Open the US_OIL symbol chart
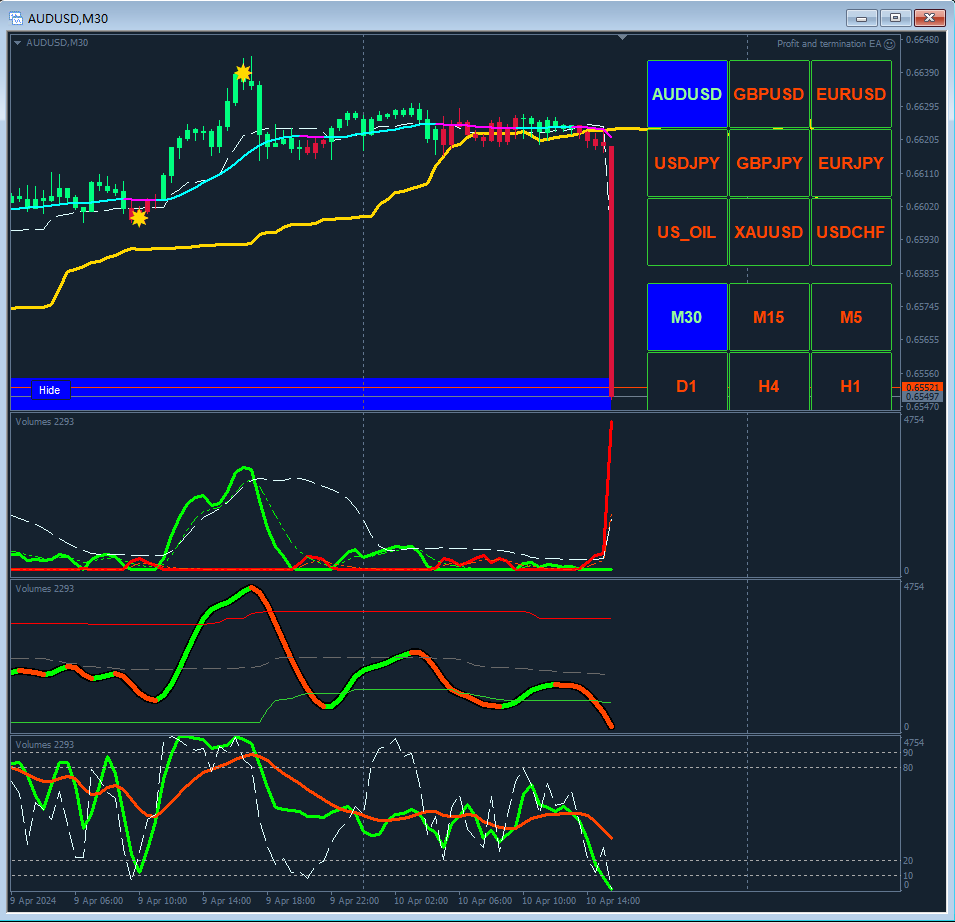The width and height of the screenshot is (955, 923). (x=687, y=232)
